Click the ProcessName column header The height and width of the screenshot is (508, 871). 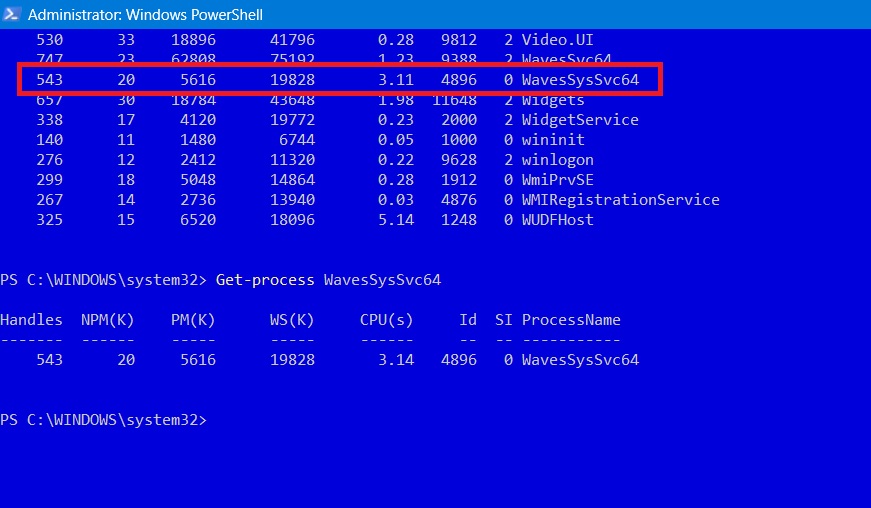pos(571,320)
